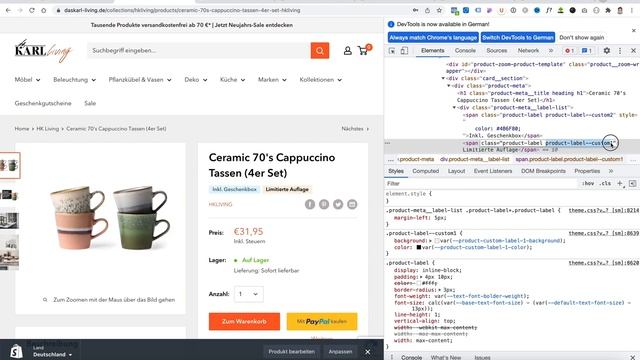Close the Shopify admin bar
640x360 pixels.
pos(367,351)
